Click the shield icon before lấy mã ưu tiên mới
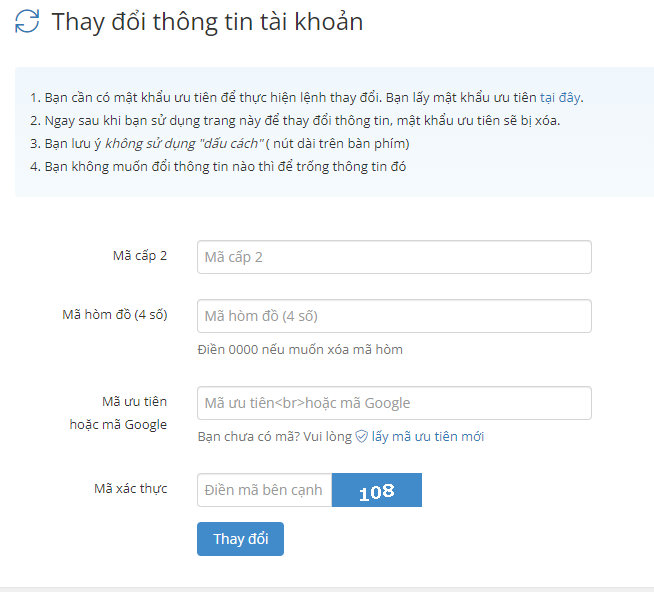Image resolution: width=654 pixels, height=592 pixels. (361, 437)
